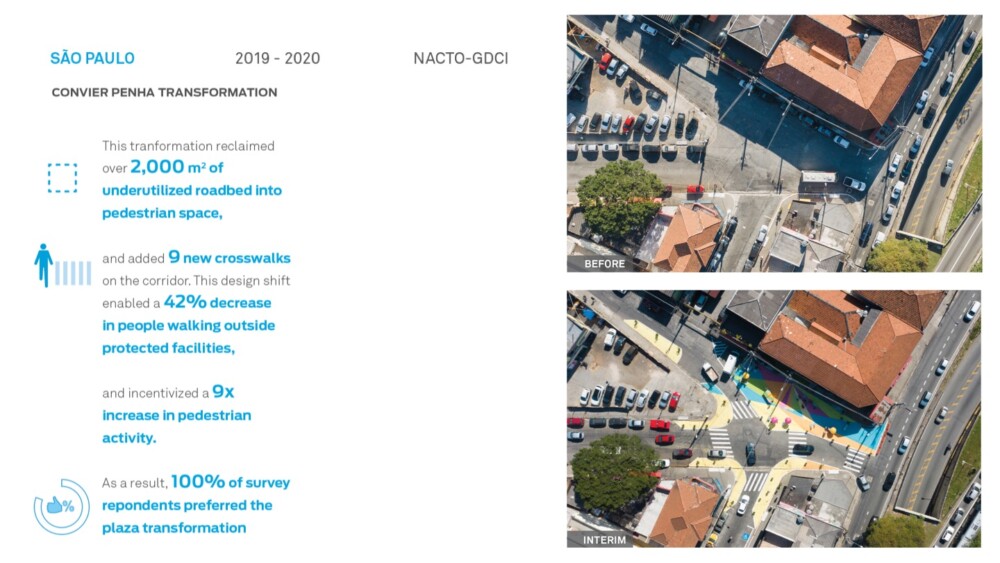The image size is (1000, 563).
Task: Select the "100% of survey" highlighted text
Action: tap(230, 482)
